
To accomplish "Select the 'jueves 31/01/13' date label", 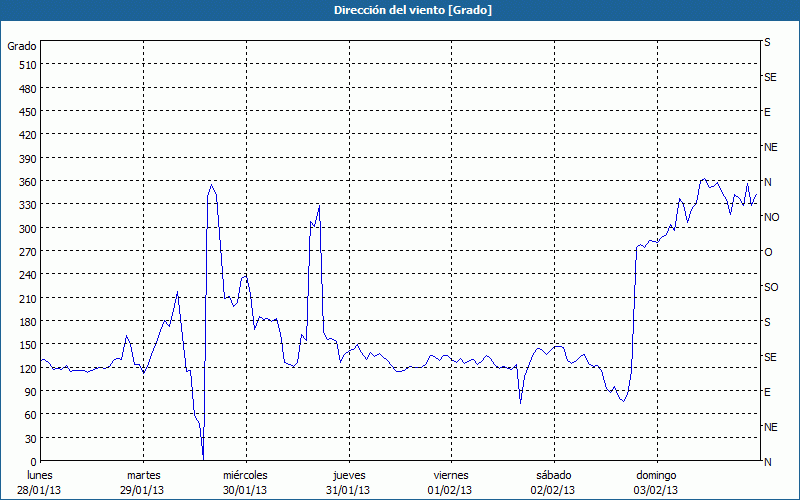I will (x=348, y=482).
